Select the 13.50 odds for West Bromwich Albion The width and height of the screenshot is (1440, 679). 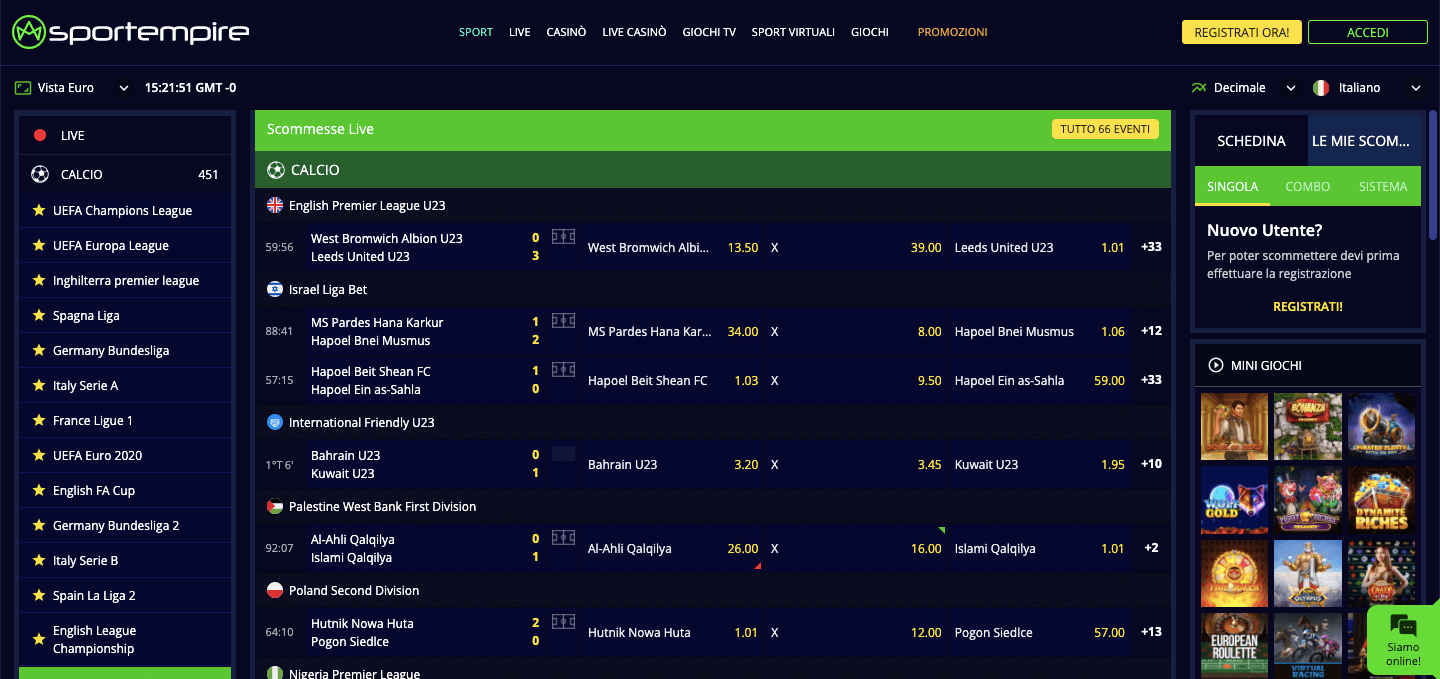click(x=742, y=247)
